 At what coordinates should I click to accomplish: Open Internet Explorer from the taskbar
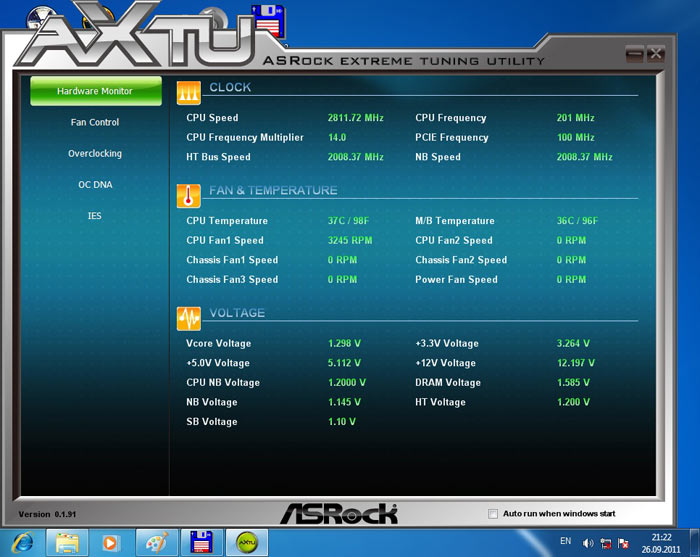22,543
